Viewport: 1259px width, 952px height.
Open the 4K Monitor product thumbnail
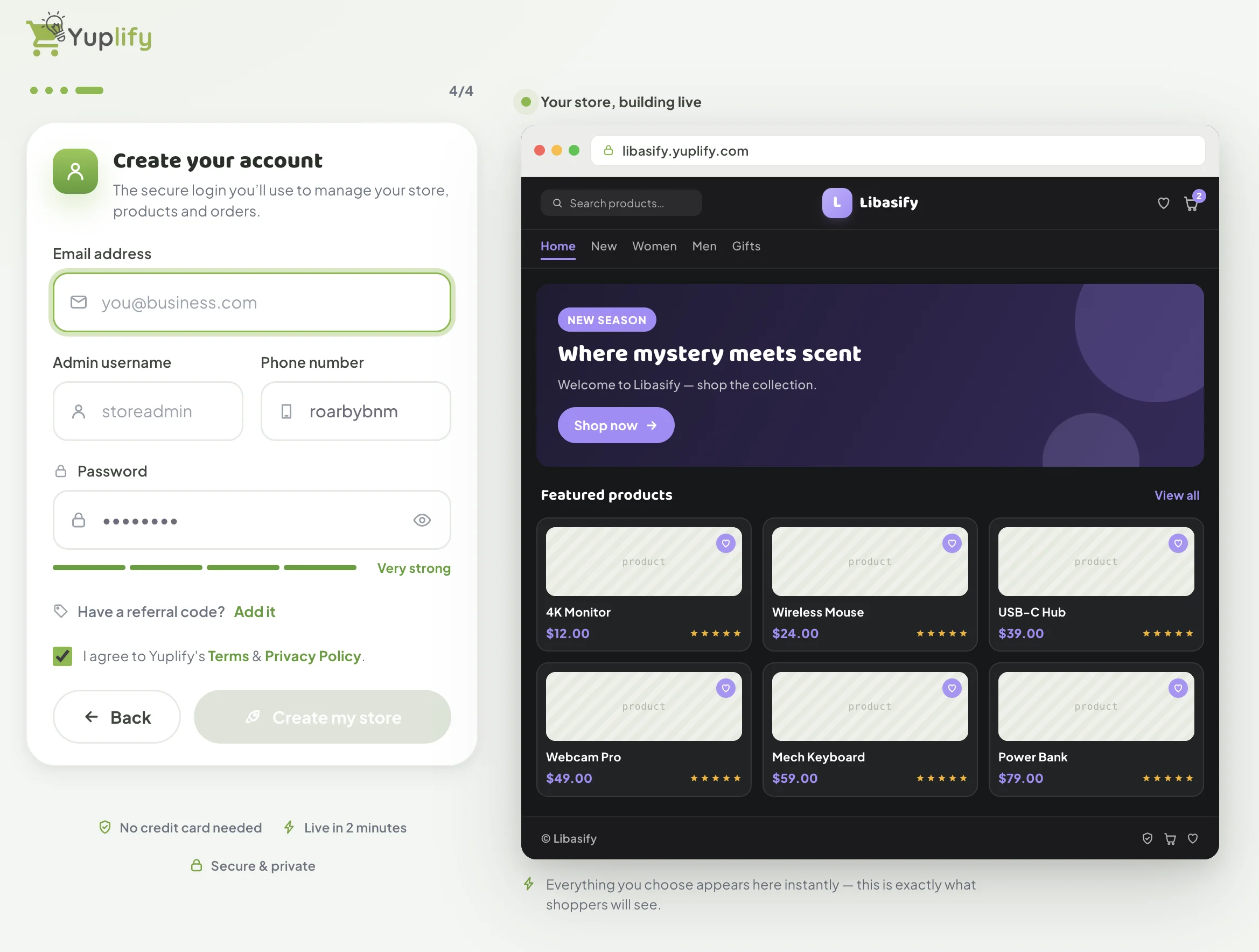pos(644,562)
